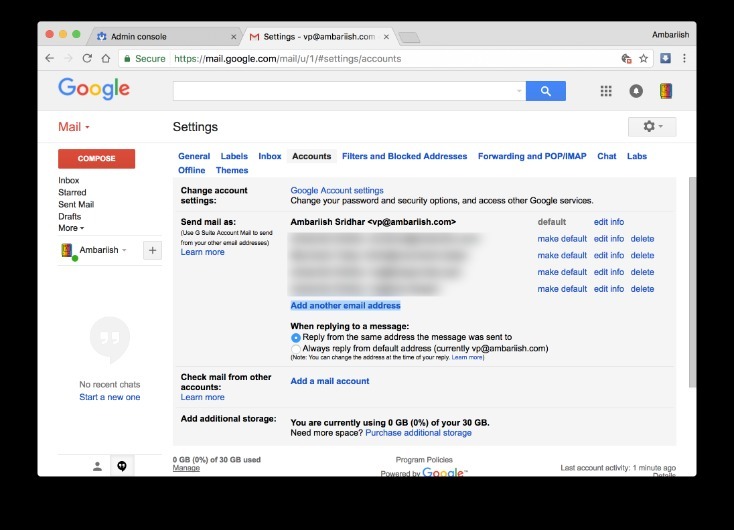The width and height of the screenshot is (734, 530).
Task: Go to browser home page icon
Action: [106, 59]
